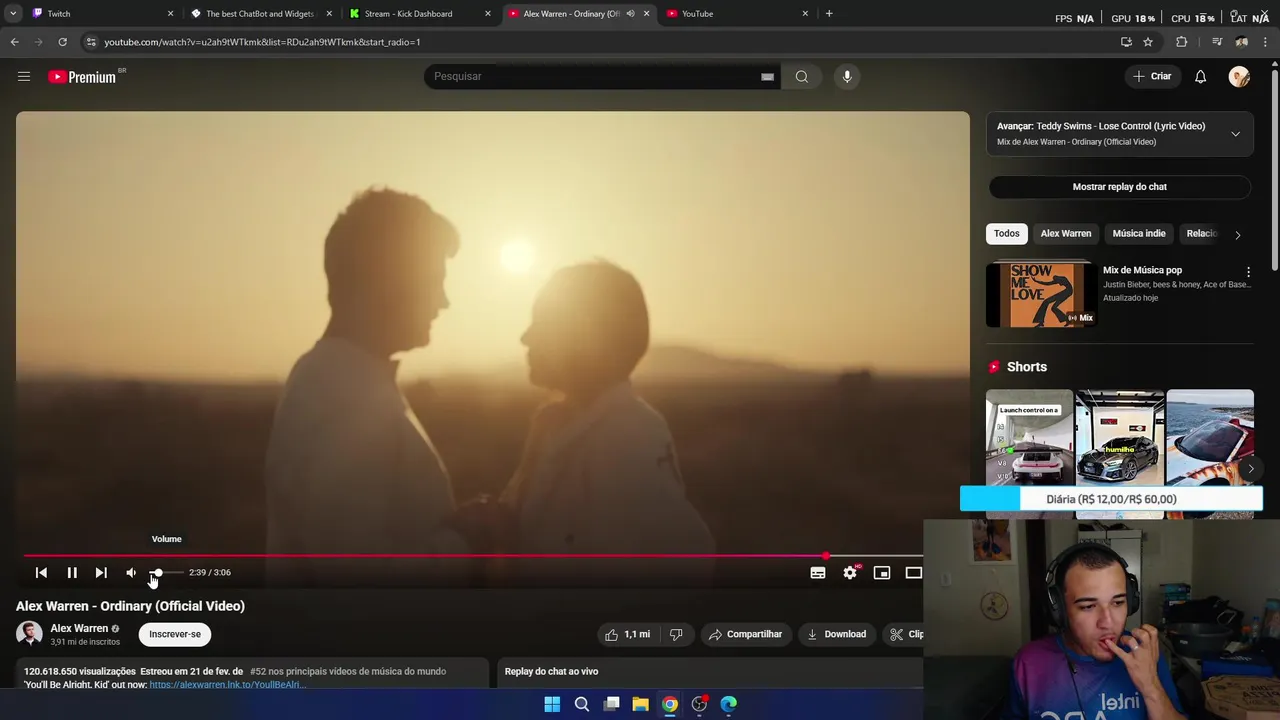Select the Relacionados filter chip
The height and width of the screenshot is (720, 1280).
tap(1202, 233)
